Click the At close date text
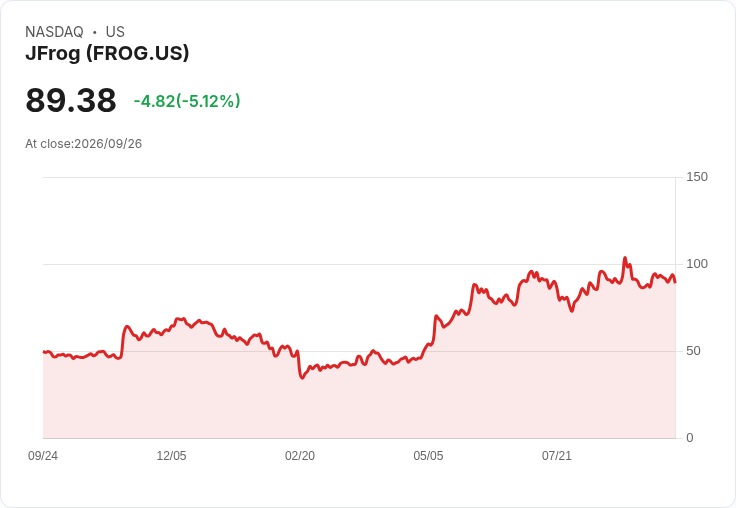736x508 pixels. (x=84, y=144)
